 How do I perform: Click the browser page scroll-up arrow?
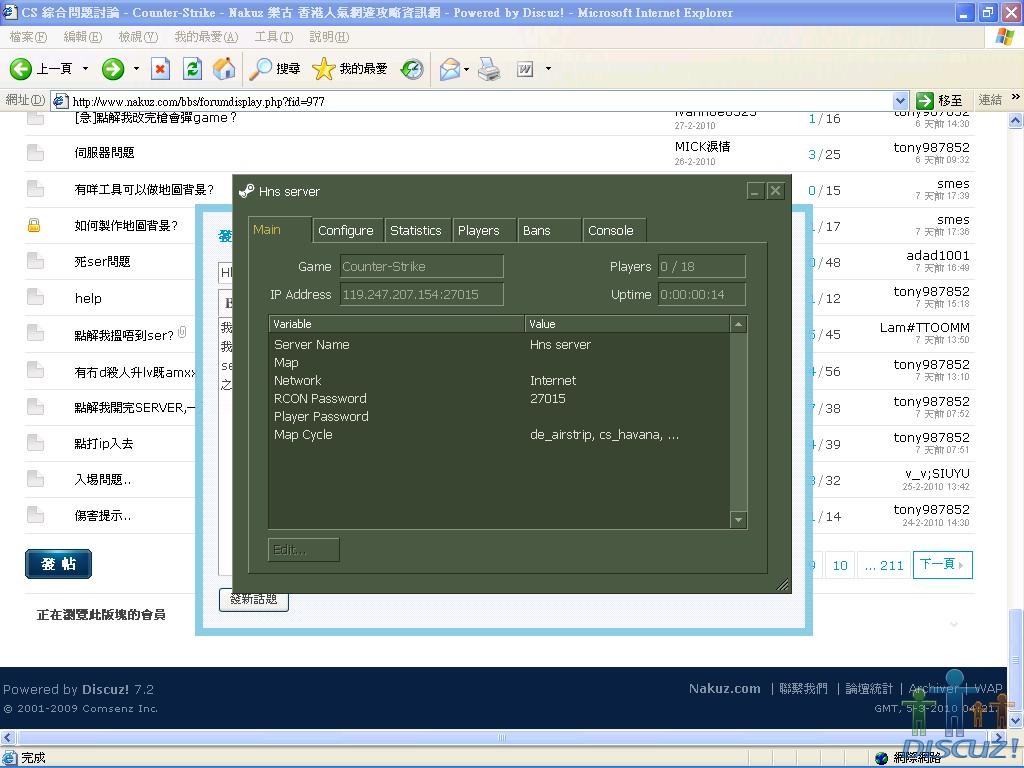1016,120
